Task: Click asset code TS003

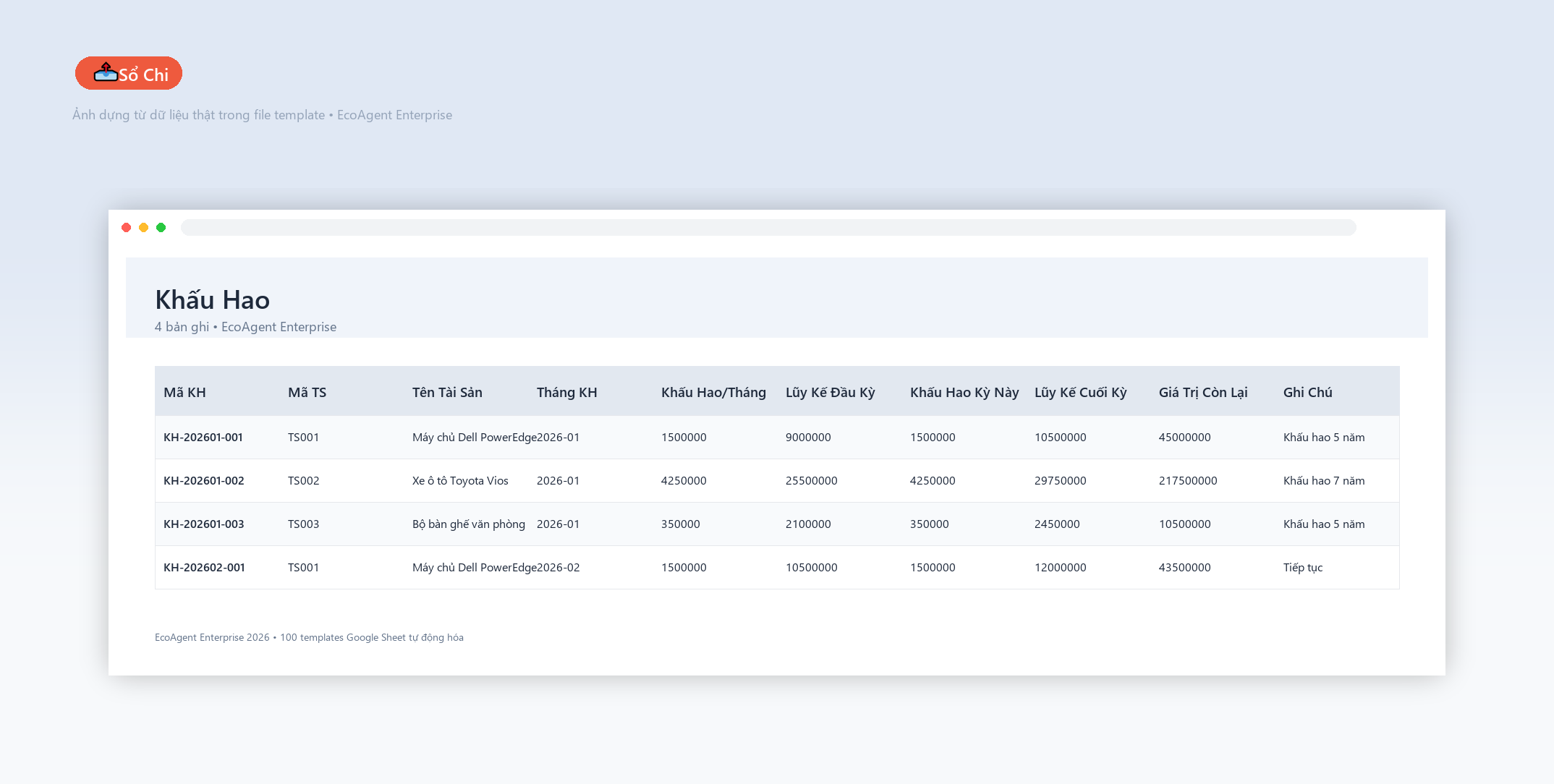Action: tap(303, 524)
